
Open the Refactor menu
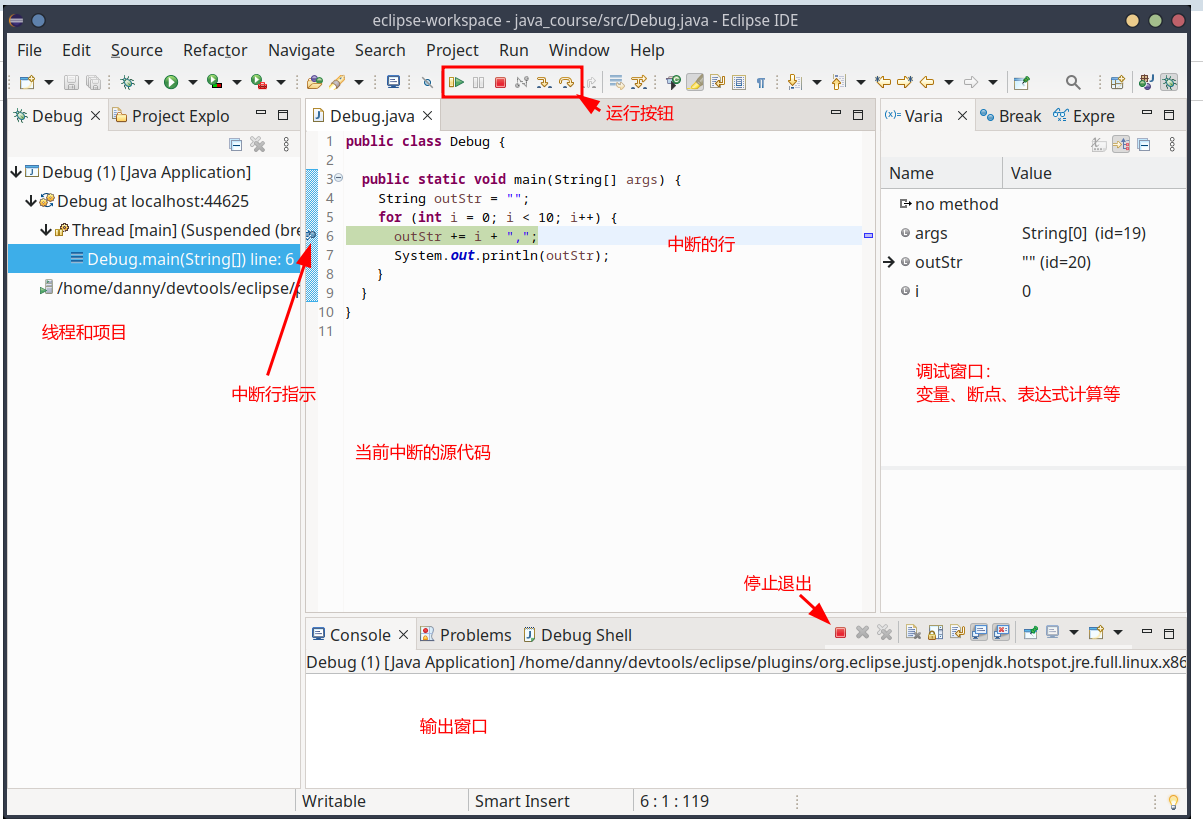(x=215, y=50)
